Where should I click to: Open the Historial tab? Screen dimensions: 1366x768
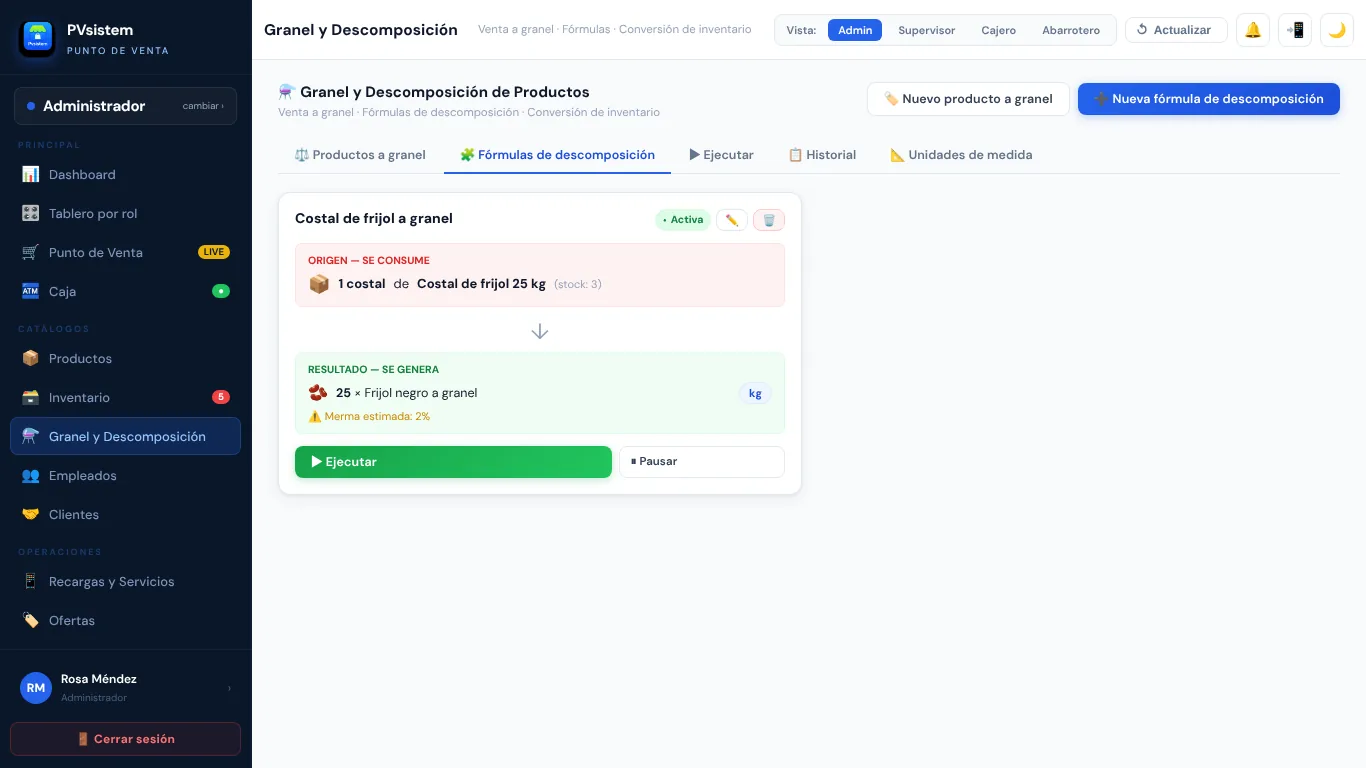822,155
